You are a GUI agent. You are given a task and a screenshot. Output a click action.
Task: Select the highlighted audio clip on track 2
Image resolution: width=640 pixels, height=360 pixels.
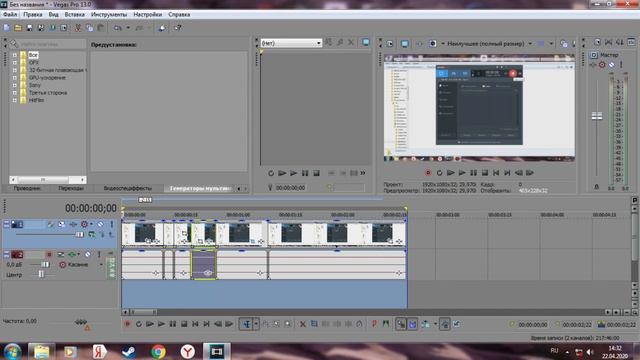pos(204,265)
